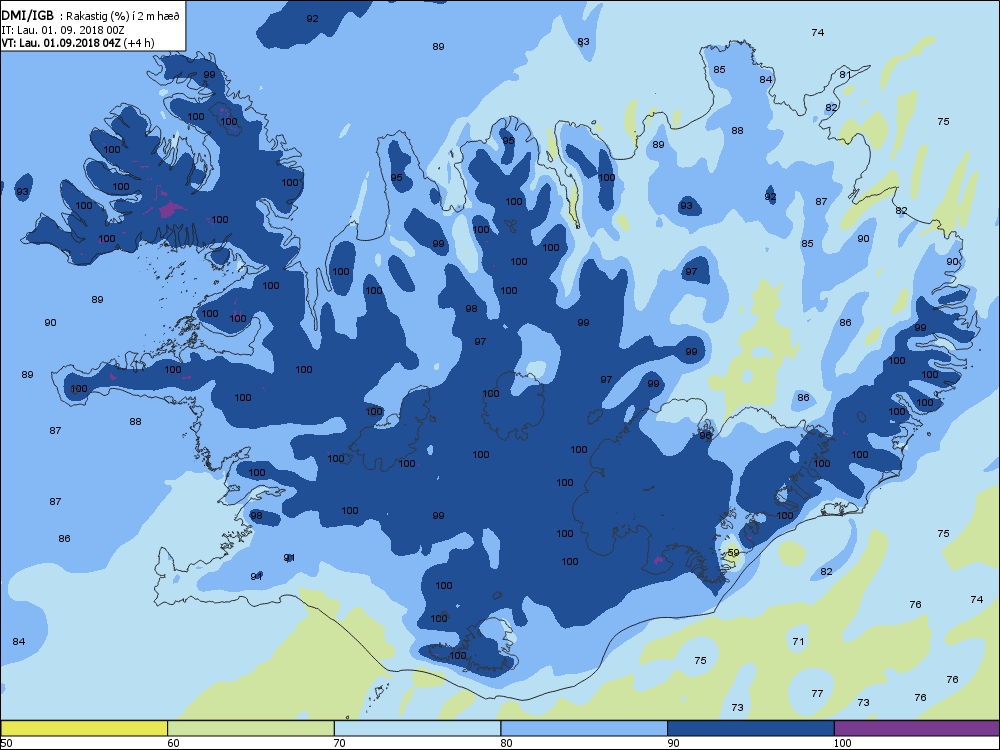Click the yellow 50–60 legend color band
The height and width of the screenshot is (750, 1000).
coord(84,728)
